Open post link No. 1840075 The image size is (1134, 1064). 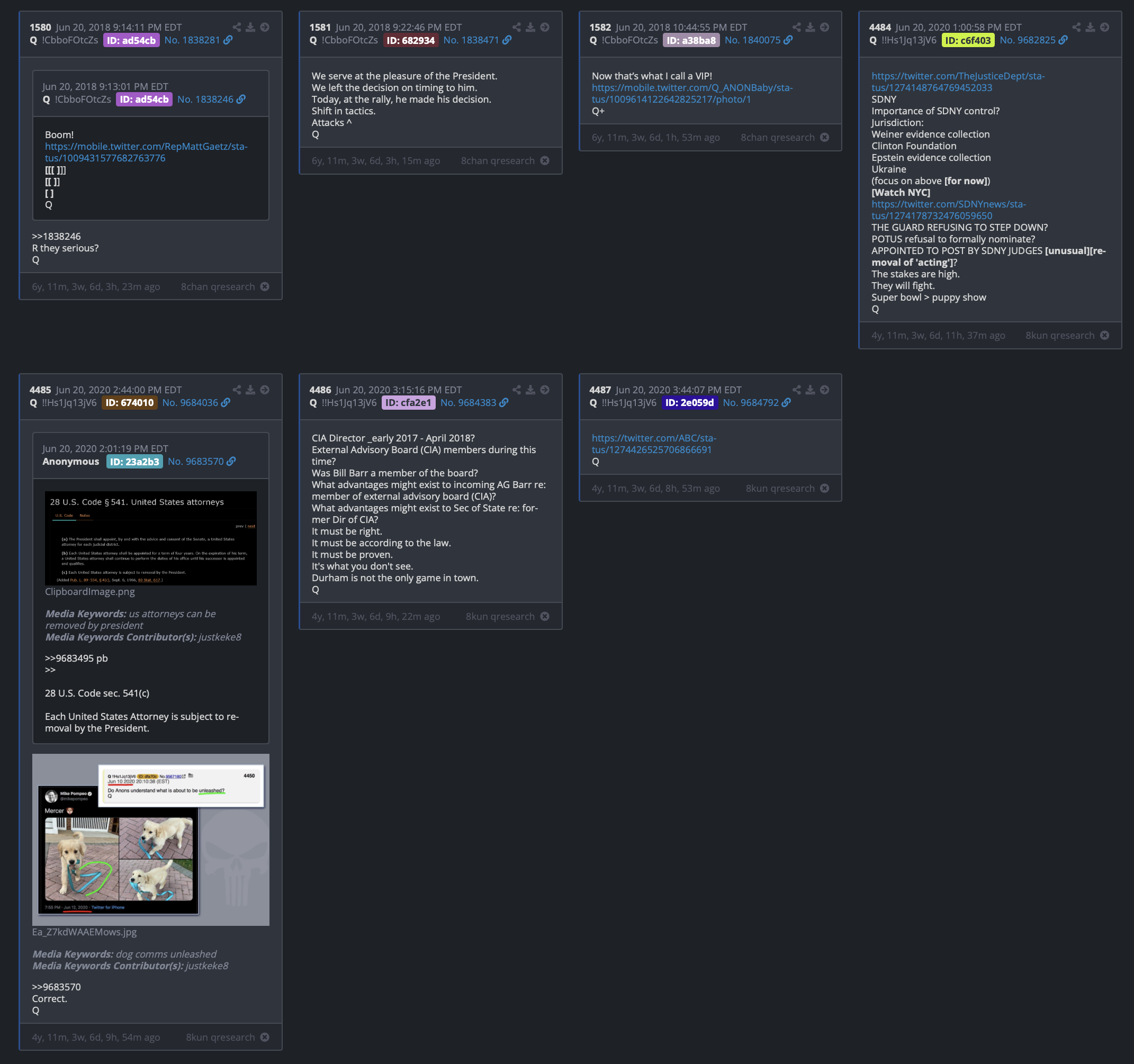(752, 40)
